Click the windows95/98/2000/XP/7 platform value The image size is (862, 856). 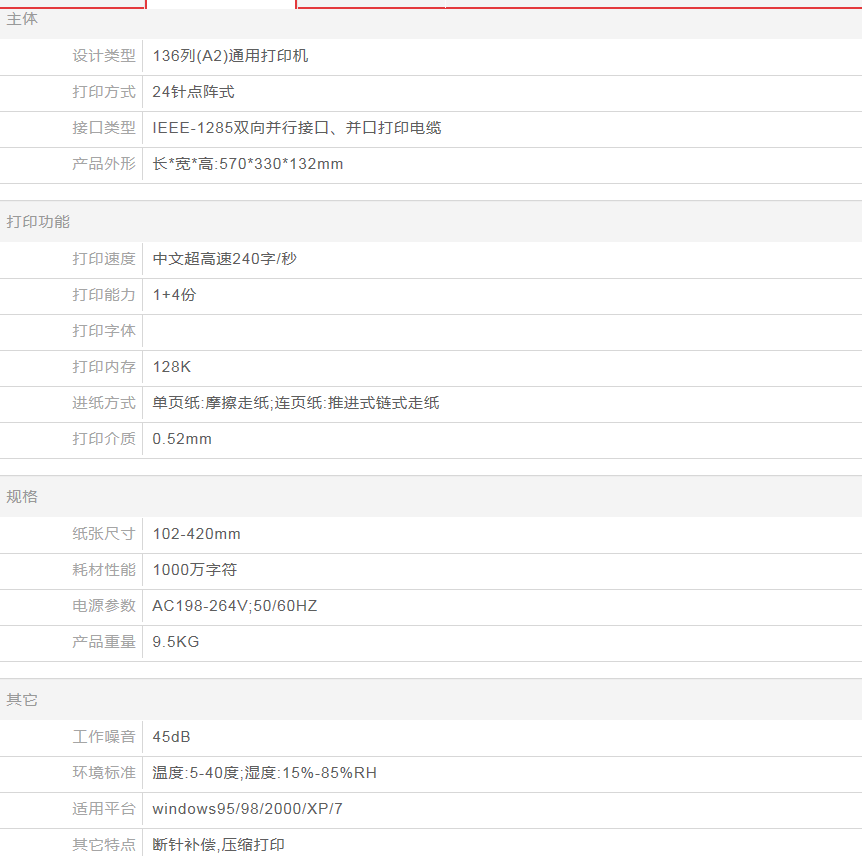point(247,809)
